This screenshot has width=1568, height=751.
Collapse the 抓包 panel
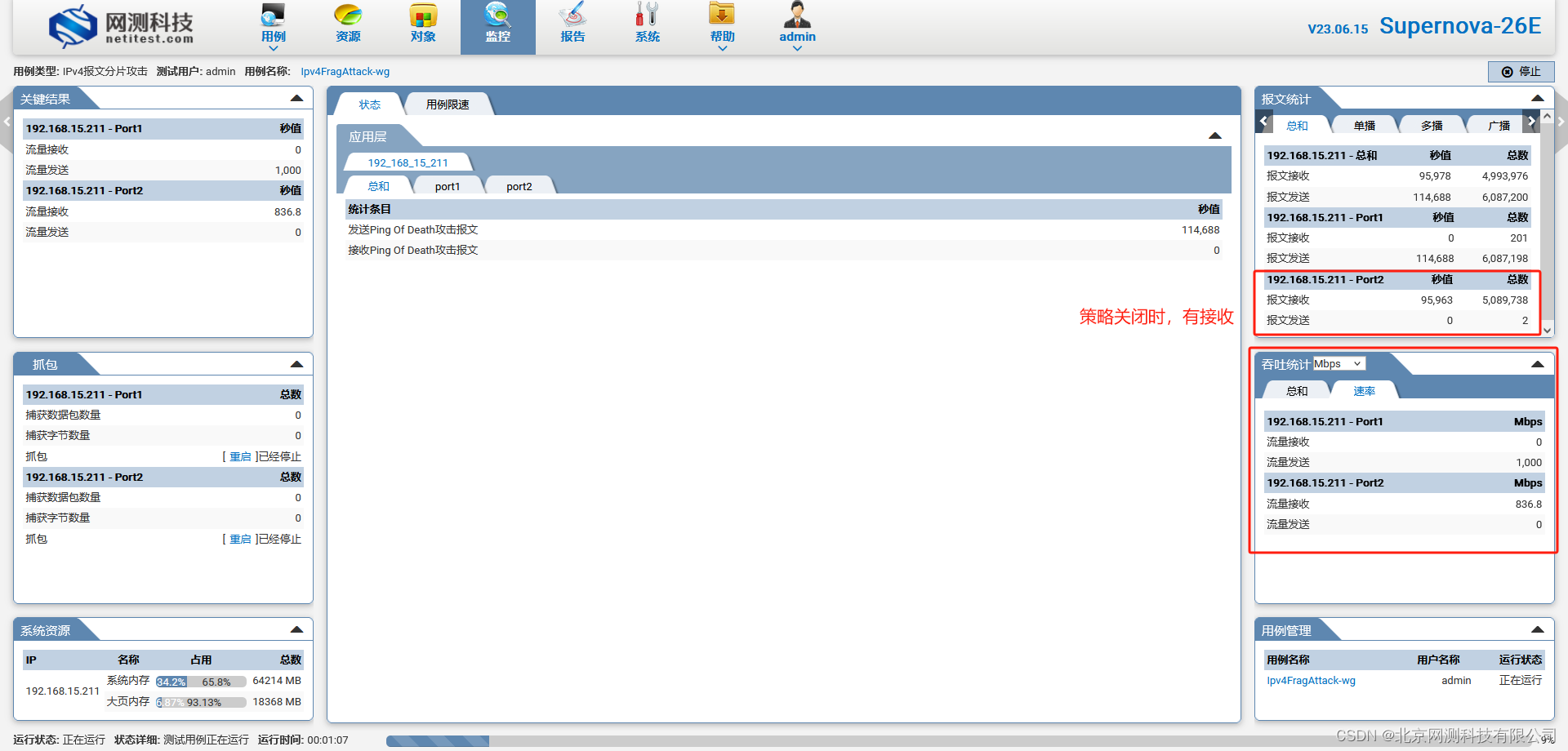[296, 364]
